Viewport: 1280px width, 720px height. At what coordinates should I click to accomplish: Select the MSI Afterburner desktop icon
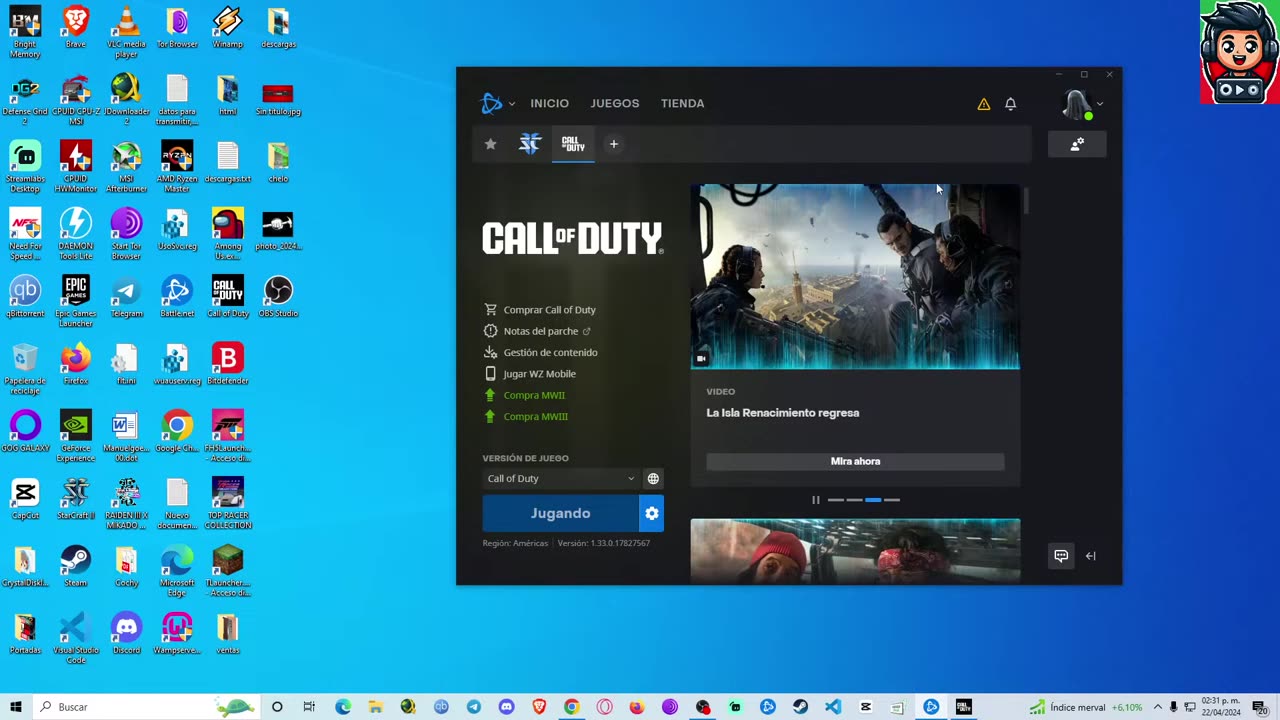click(126, 167)
